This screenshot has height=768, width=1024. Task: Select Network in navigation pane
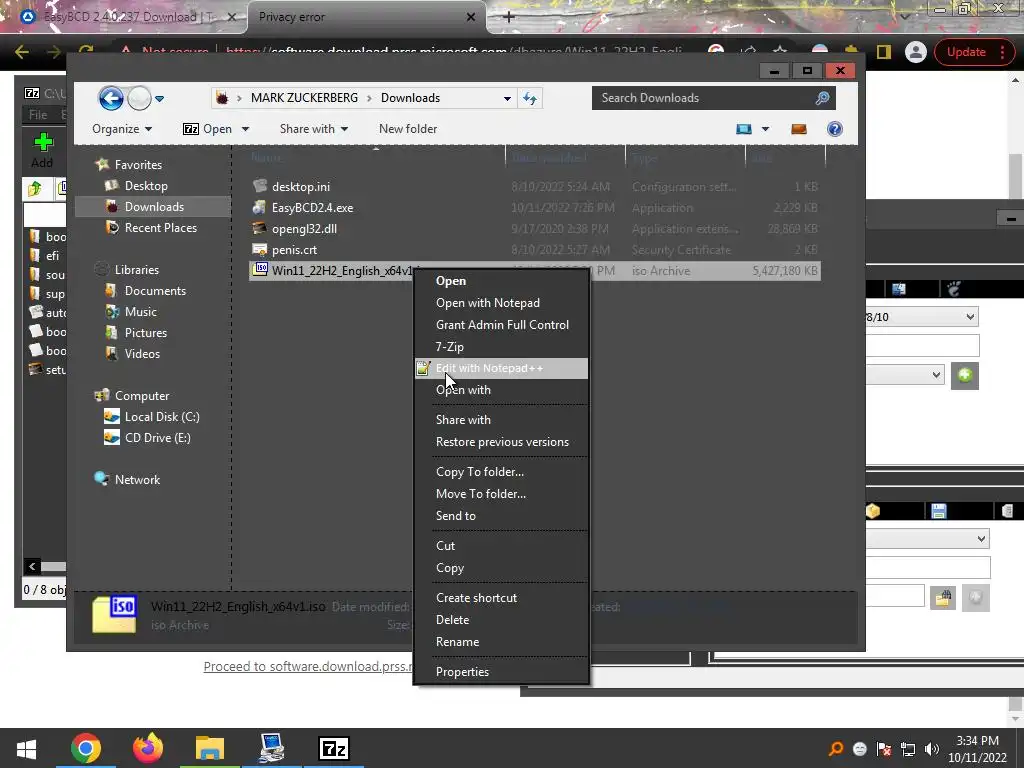(137, 479)
